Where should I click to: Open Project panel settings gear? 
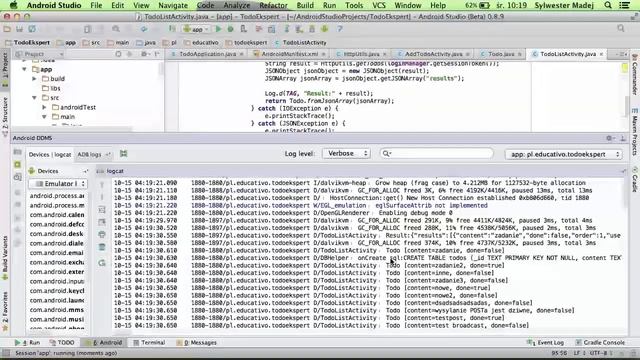144,54
